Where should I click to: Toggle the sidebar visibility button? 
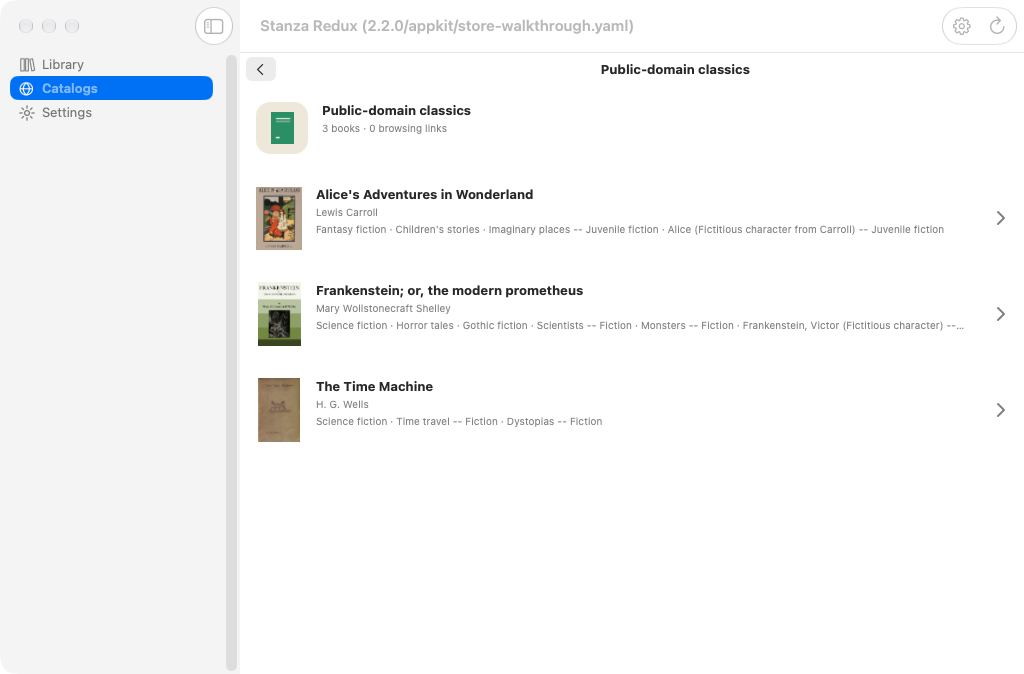(214, 26)
